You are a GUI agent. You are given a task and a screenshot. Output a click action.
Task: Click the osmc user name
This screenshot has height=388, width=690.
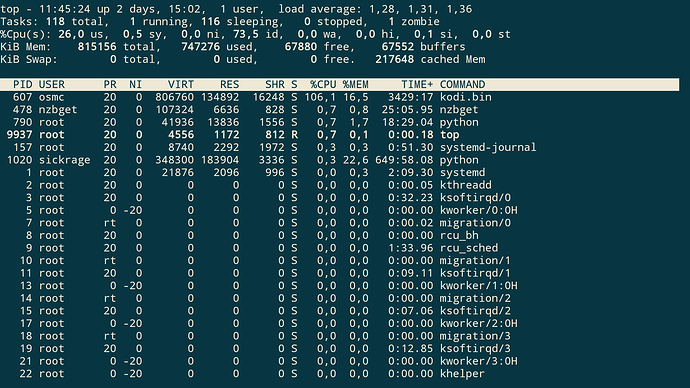pos(51,97)
